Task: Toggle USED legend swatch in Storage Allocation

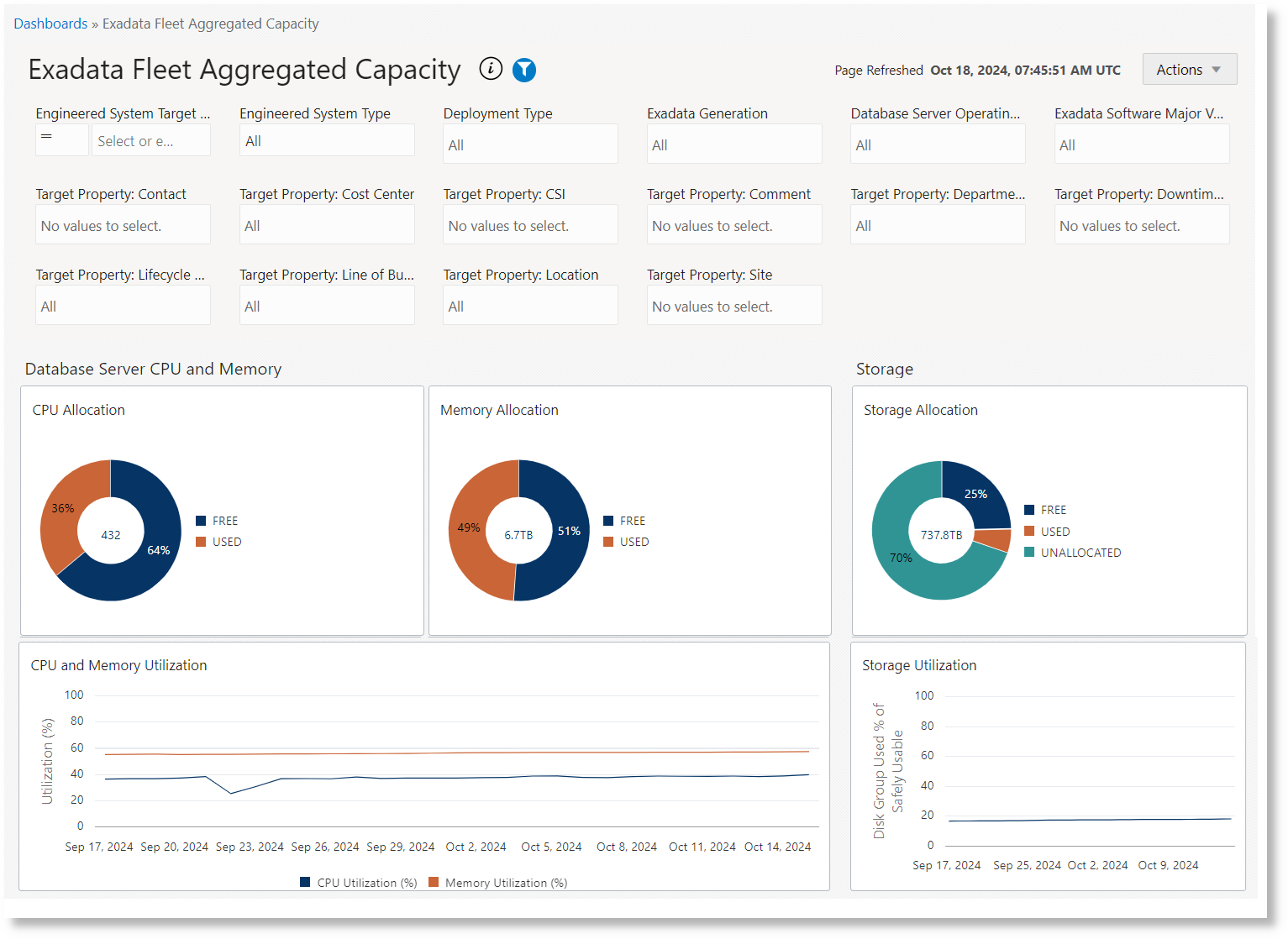Action: [x=1029, y=531]
